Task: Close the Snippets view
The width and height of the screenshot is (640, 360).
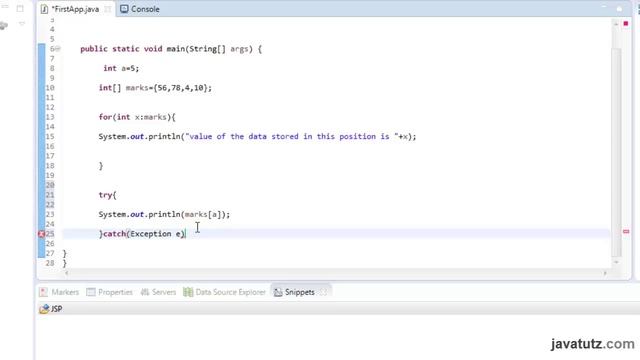Action: tap(323, 292)
